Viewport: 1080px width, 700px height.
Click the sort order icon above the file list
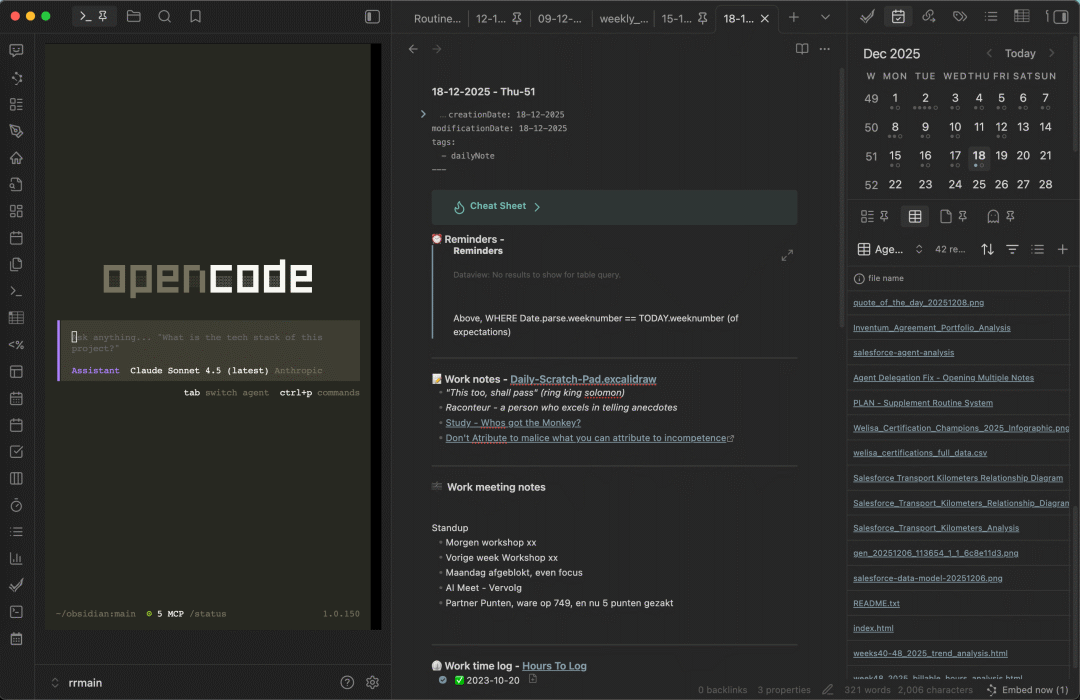987,249
